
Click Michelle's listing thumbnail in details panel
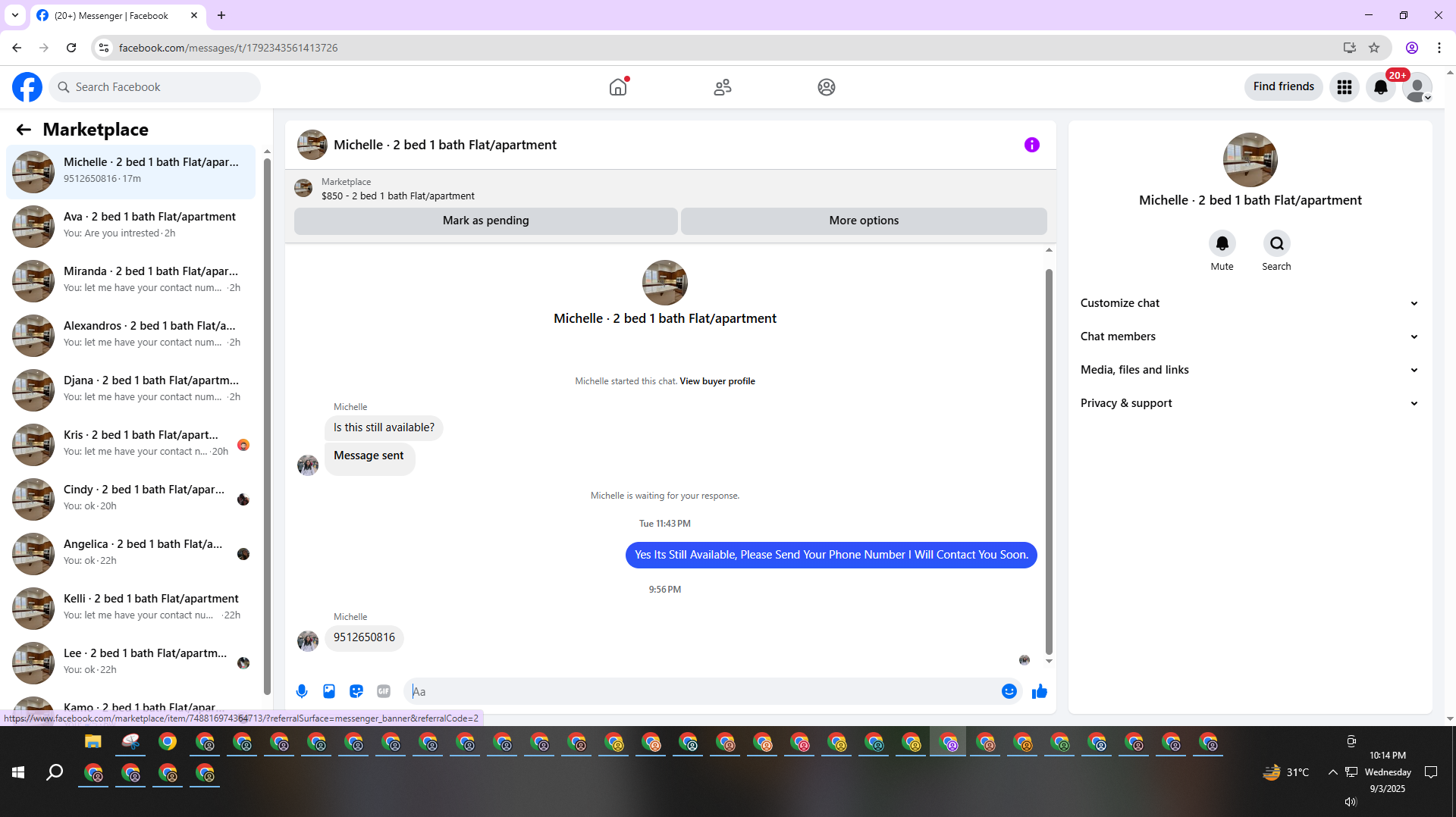(x=1250, y=160)
